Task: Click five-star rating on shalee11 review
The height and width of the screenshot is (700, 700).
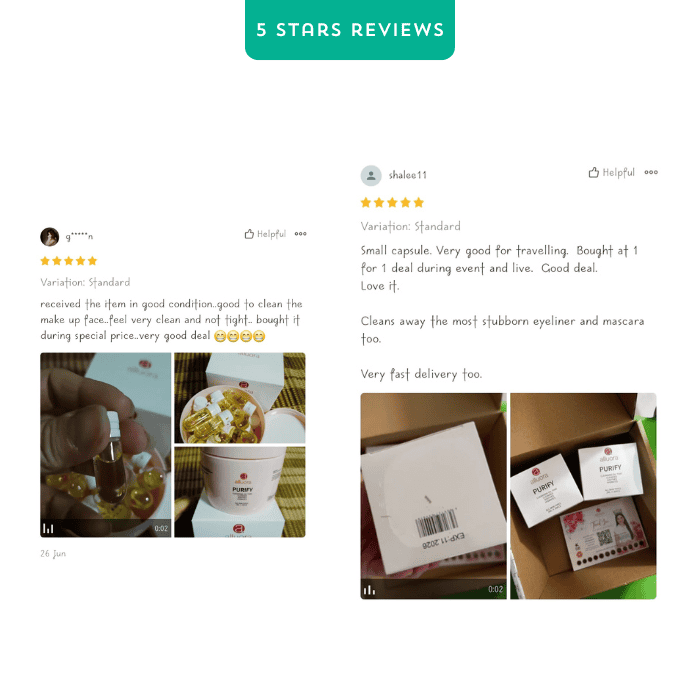Action: coord(392,203)
